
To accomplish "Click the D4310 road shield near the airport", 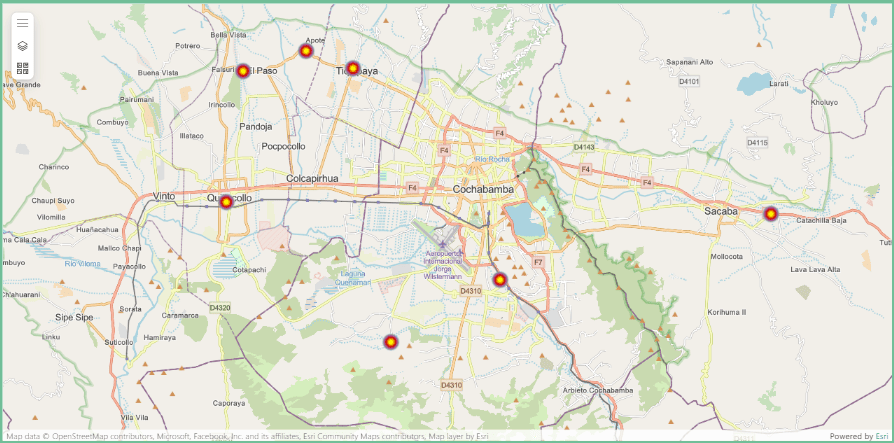I will (470, 291).
